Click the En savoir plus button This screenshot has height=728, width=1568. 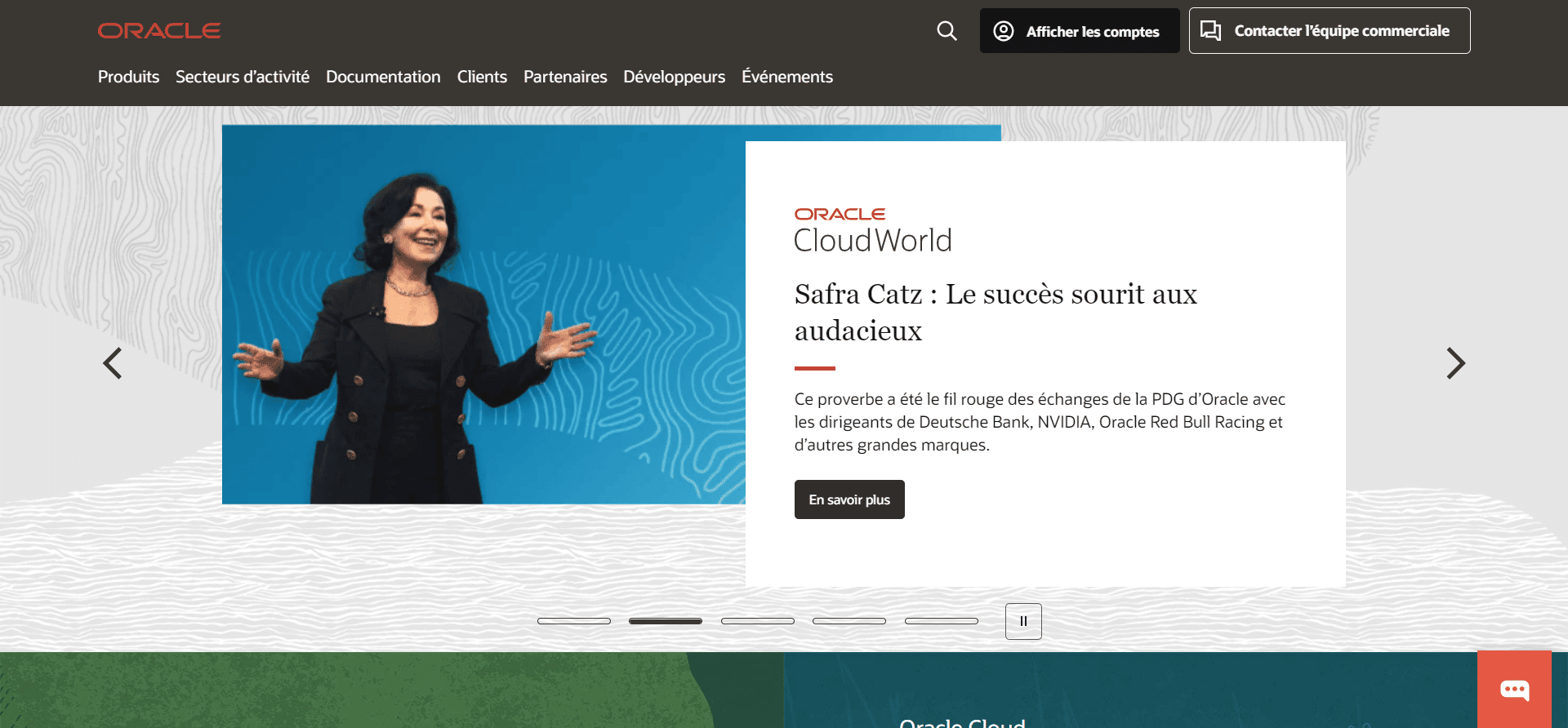849,499
